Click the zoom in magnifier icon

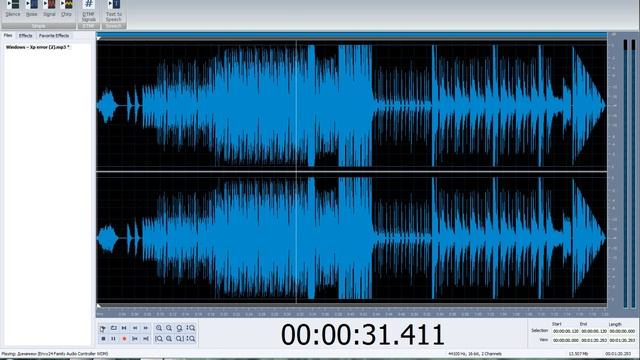(x=159, y=328)
